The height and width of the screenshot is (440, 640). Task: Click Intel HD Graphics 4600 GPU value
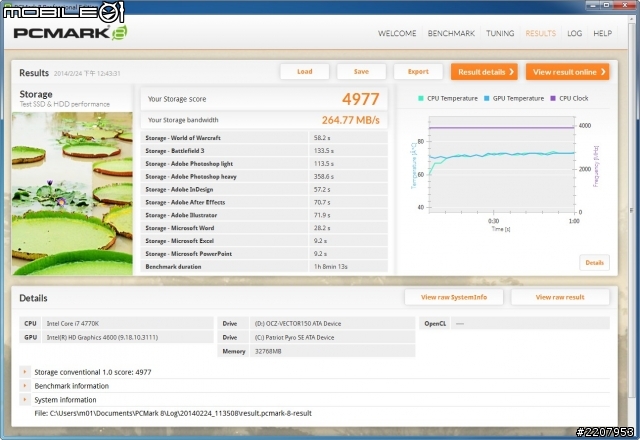click(102, 337)
